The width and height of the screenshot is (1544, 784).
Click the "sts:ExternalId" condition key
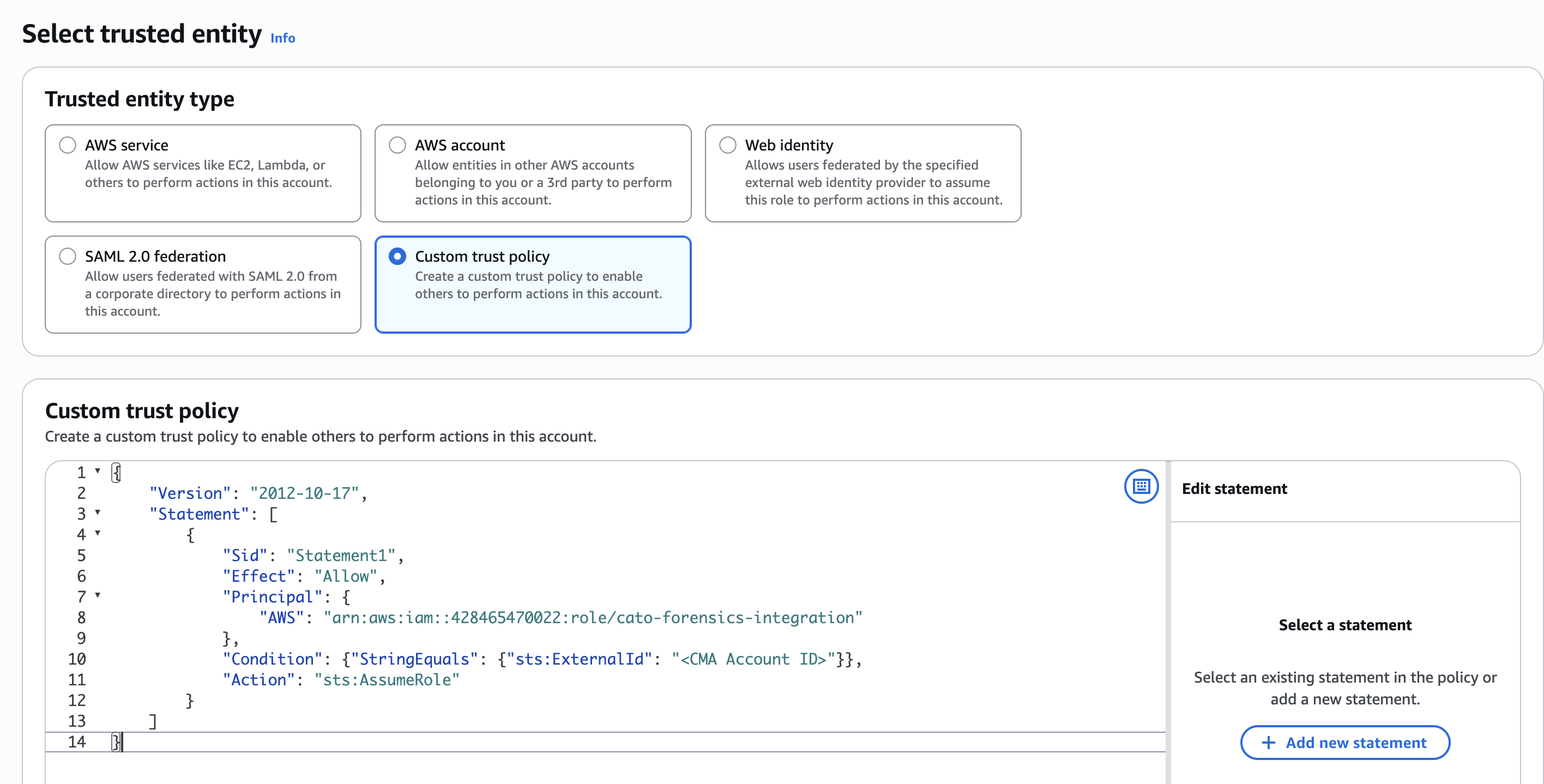pos(579,659)
